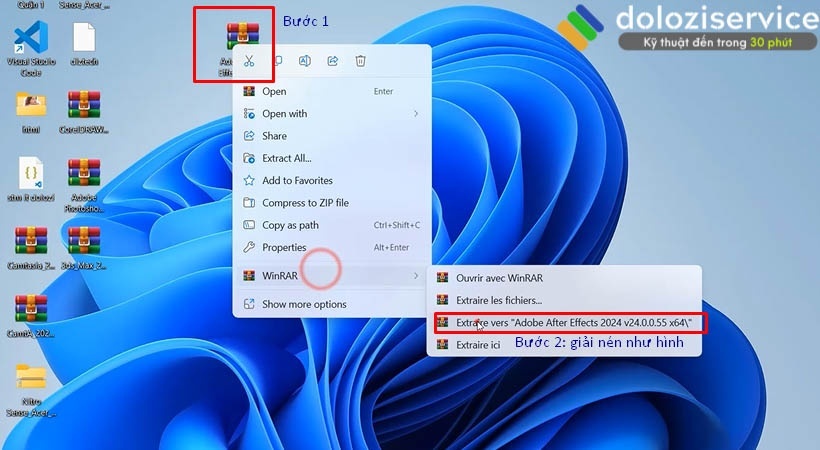
Task: Select the JSON braces file icon
Action: tap(31, 173)
